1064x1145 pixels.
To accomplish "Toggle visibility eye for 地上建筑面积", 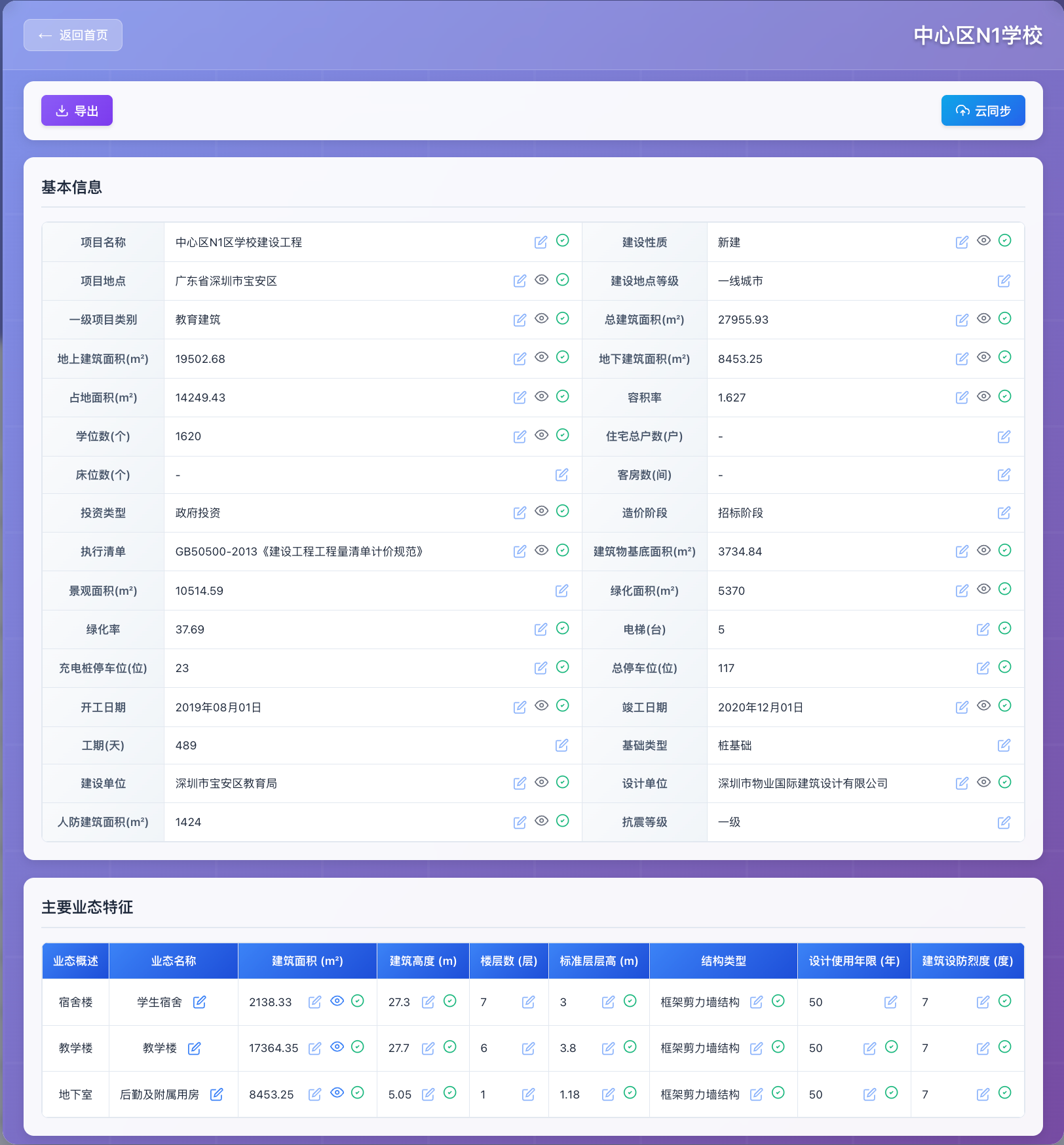I will tap(541, 357).
